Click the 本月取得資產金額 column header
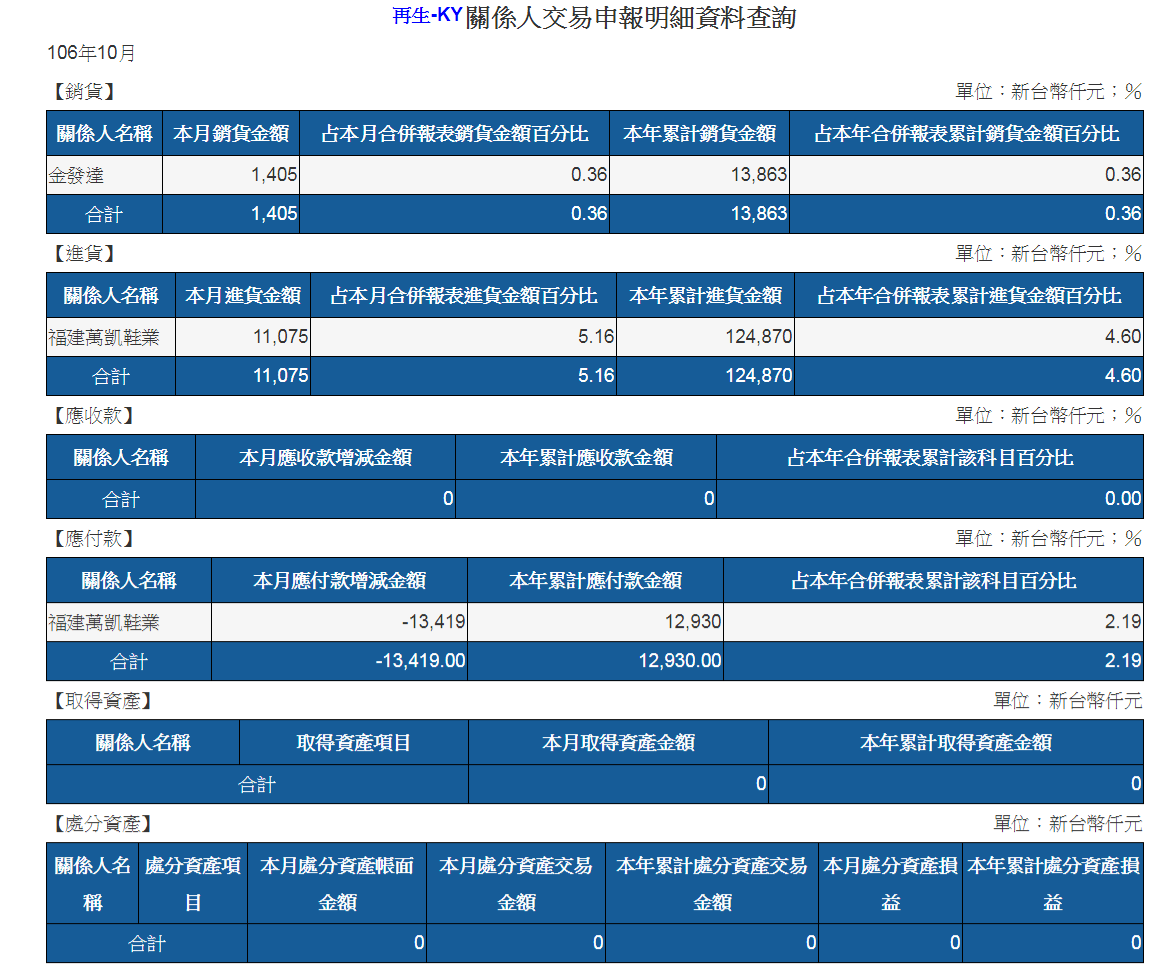 click(618, 743)
